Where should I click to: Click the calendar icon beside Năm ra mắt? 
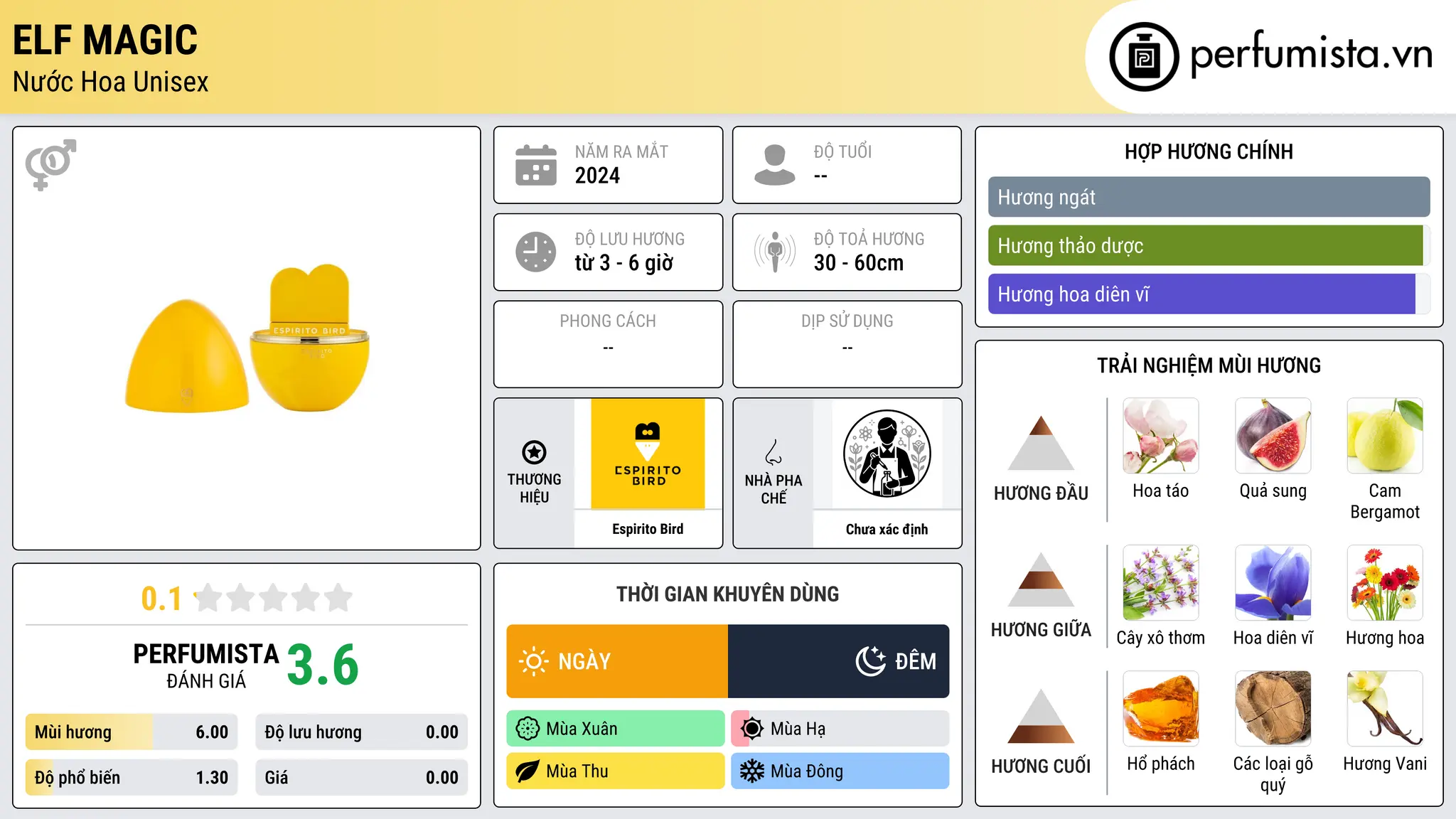536,165
